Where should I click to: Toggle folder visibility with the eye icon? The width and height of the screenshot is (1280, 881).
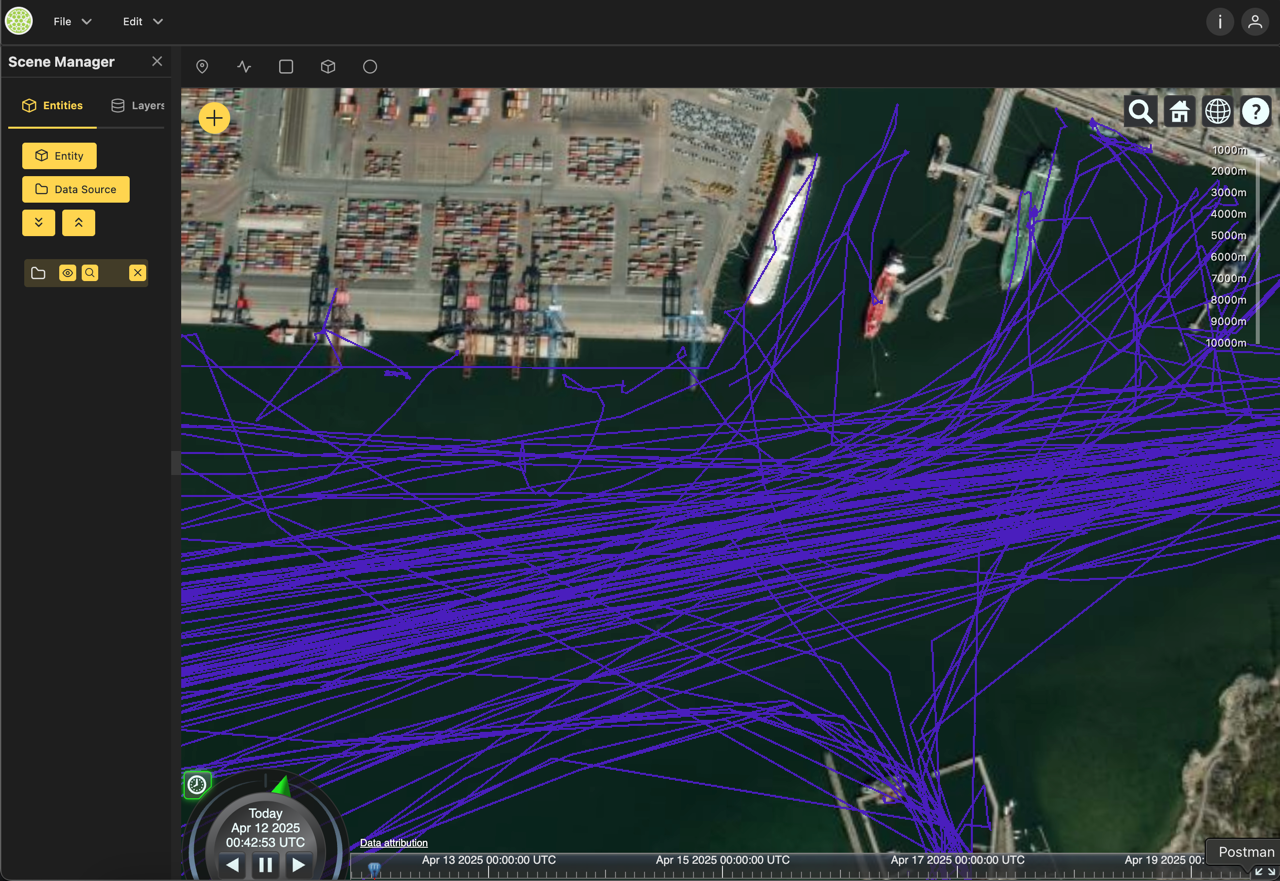[67, 273]
